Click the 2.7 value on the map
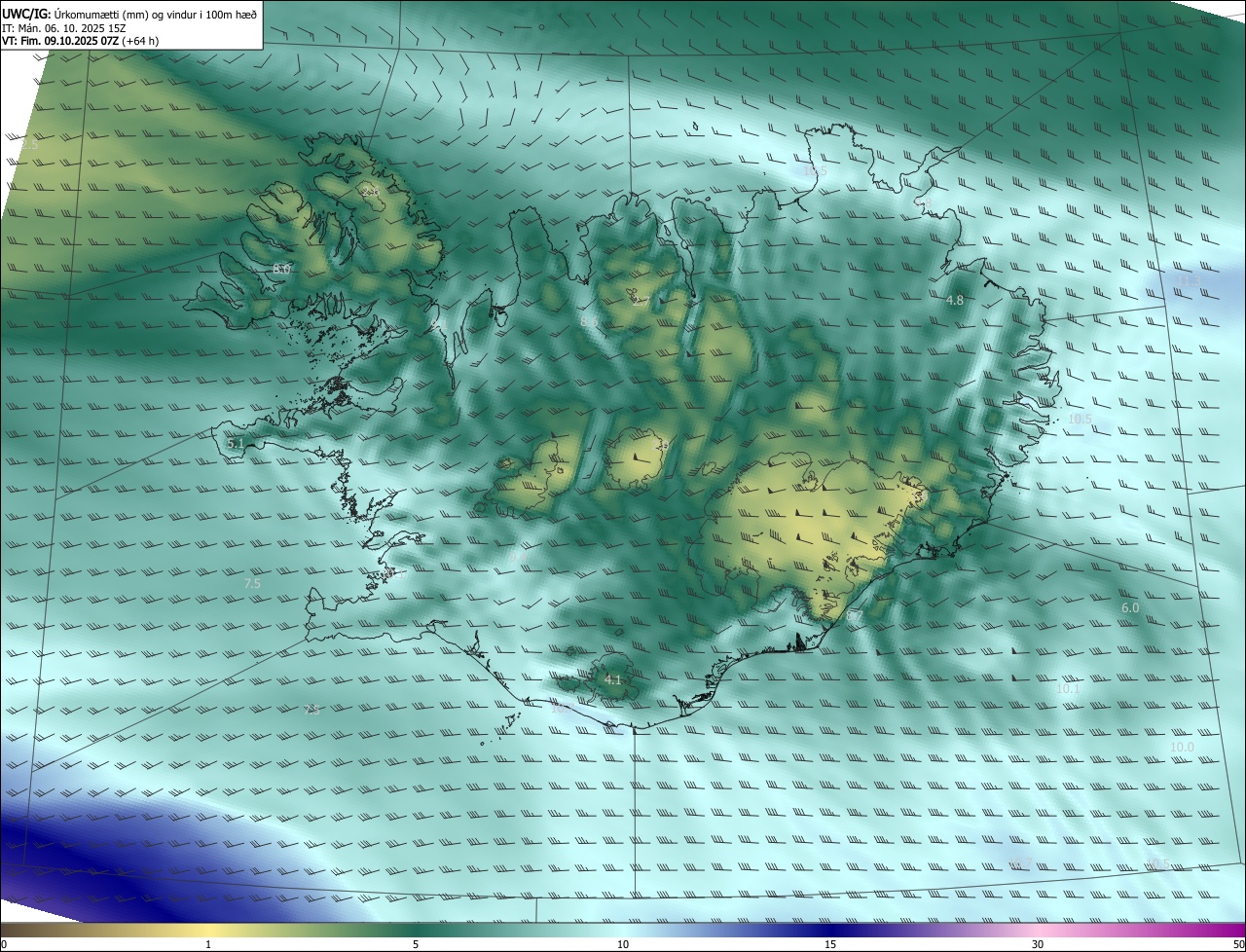1246x952 pixels. [640, 302]
